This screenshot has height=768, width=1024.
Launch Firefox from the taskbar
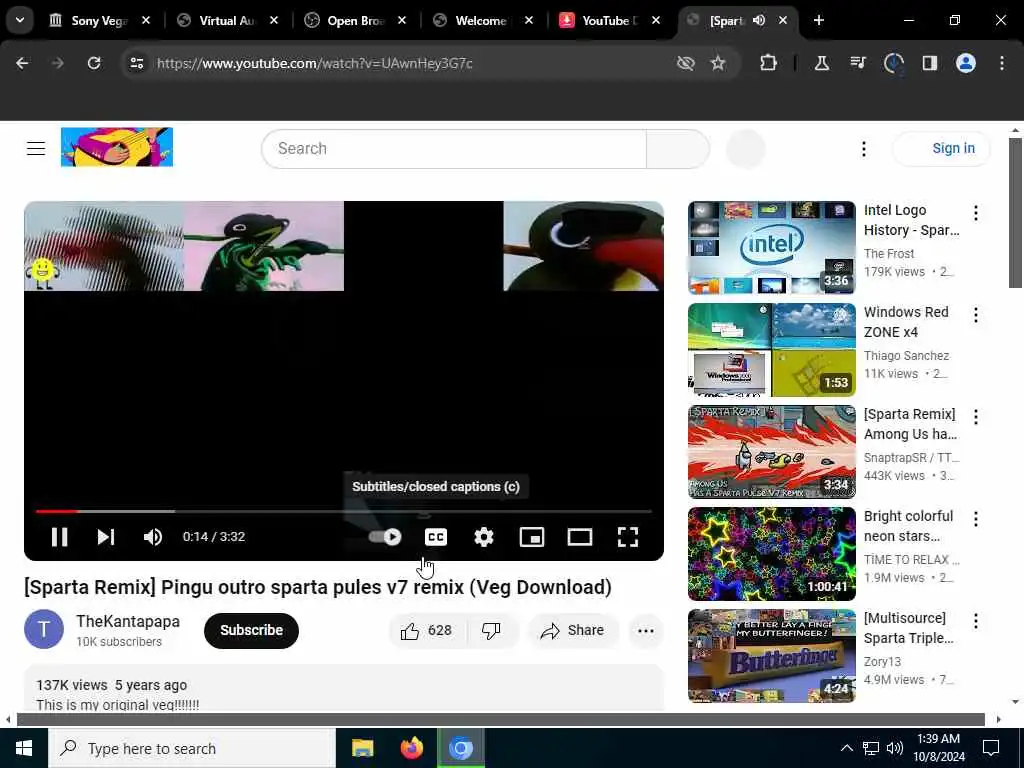[x=411, y=748]
